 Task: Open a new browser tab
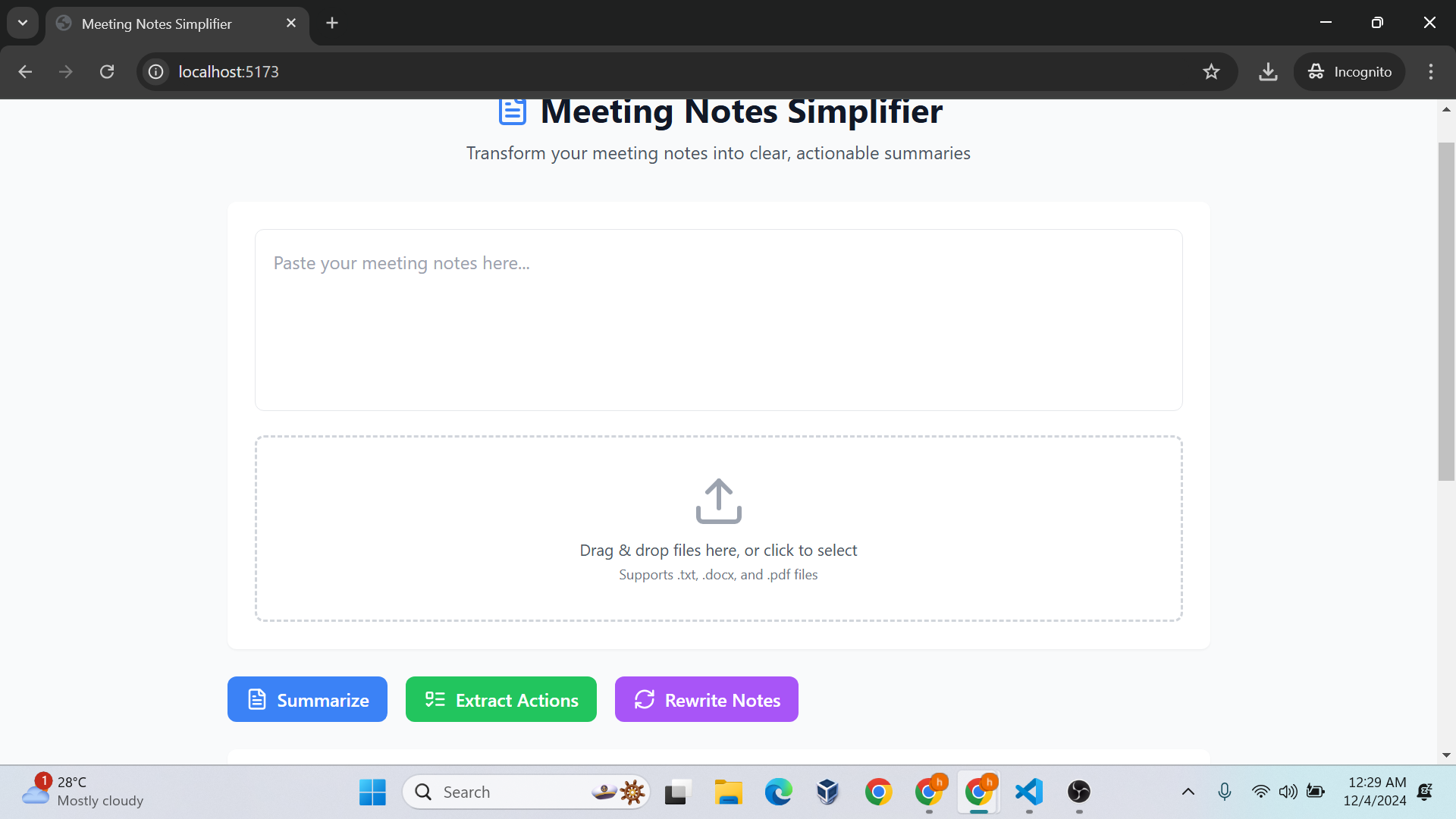coord(332,24)
